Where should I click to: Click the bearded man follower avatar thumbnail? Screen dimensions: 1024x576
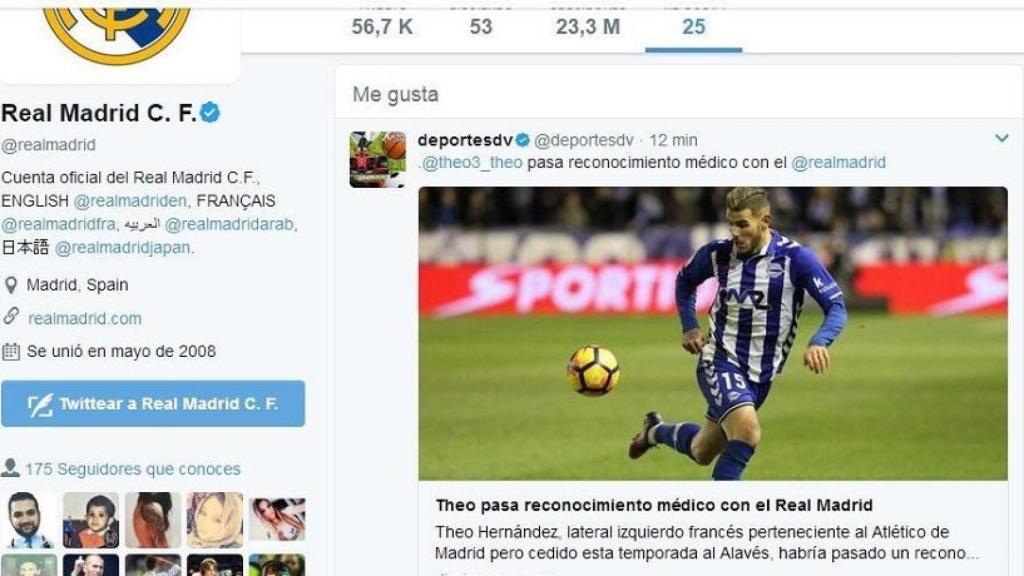[x=28, y=520]
